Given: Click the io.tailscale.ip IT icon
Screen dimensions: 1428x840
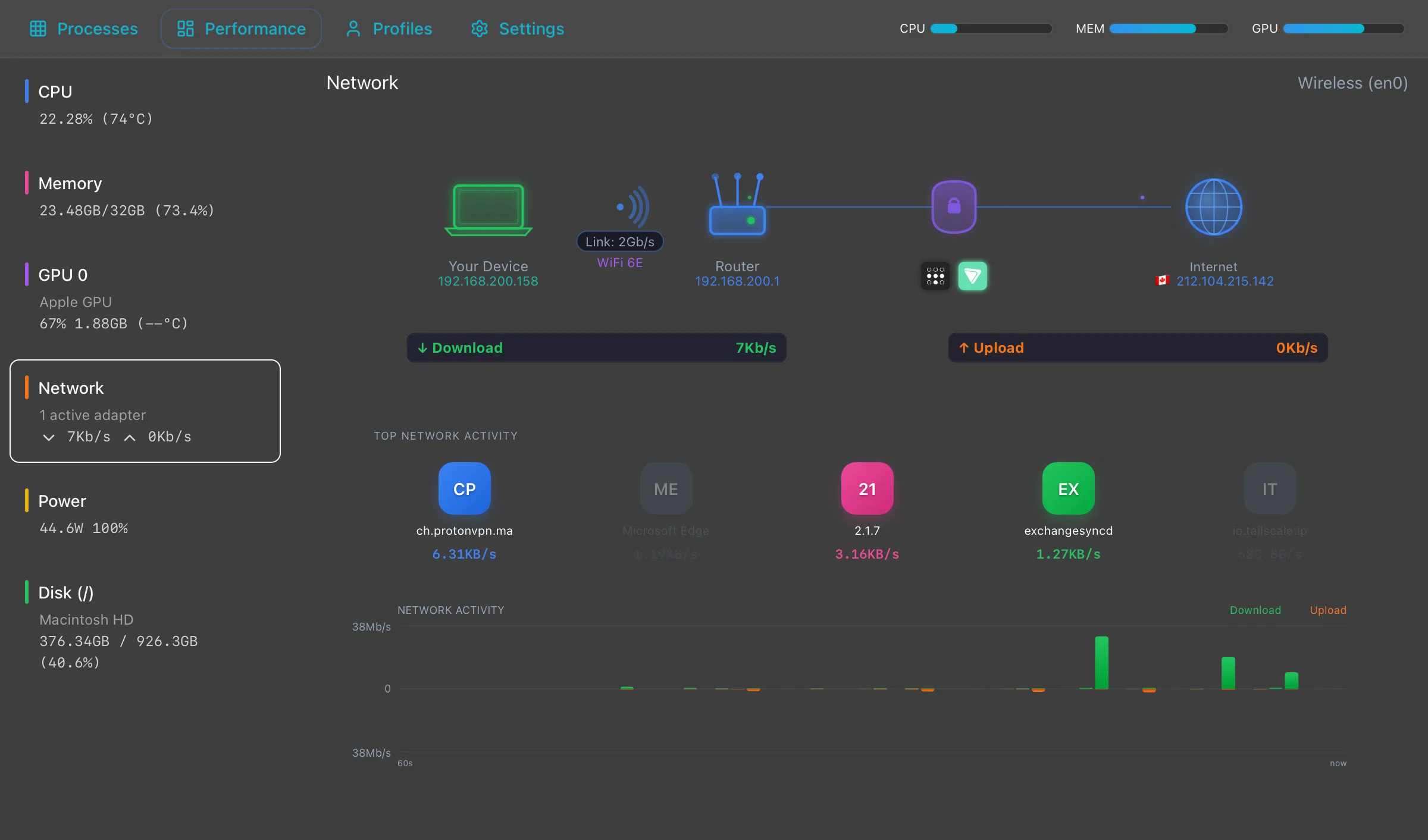Looking at the screenshot, I should (x=1269, y=488).
